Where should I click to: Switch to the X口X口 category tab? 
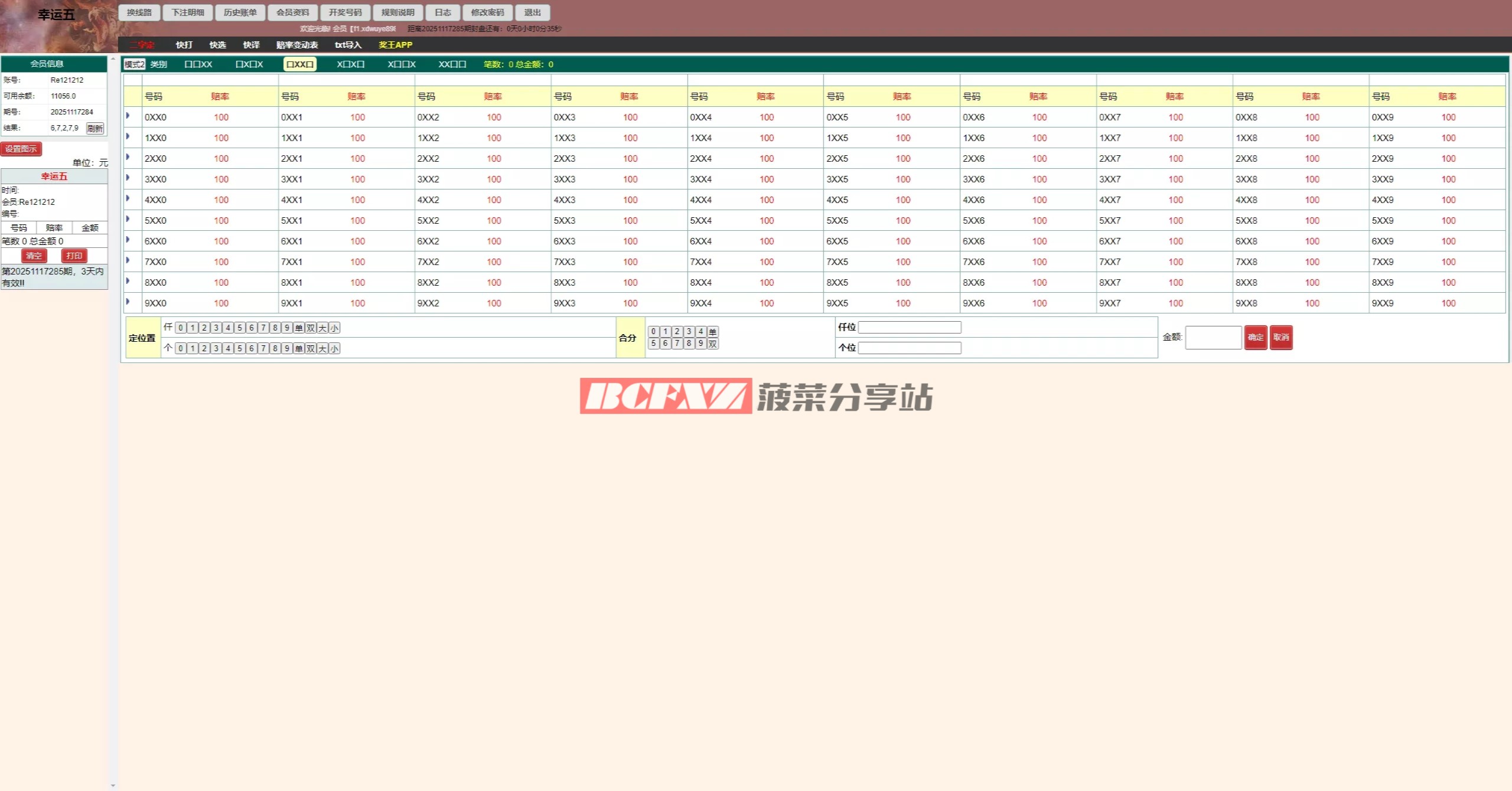coord(350,64)
